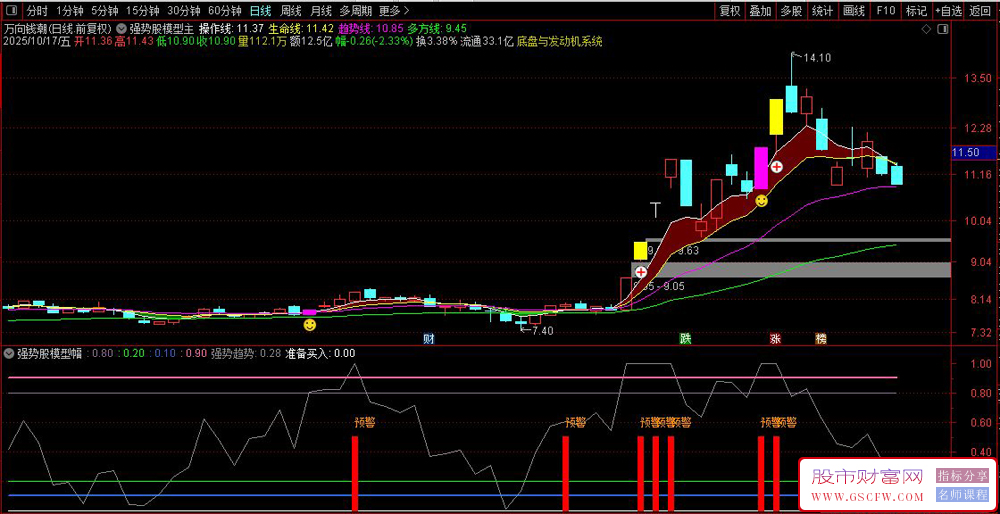Viewport: 1000px width, 514px height.
Task: Toggle 复权 price adjustment
Action: pos(730,11)
